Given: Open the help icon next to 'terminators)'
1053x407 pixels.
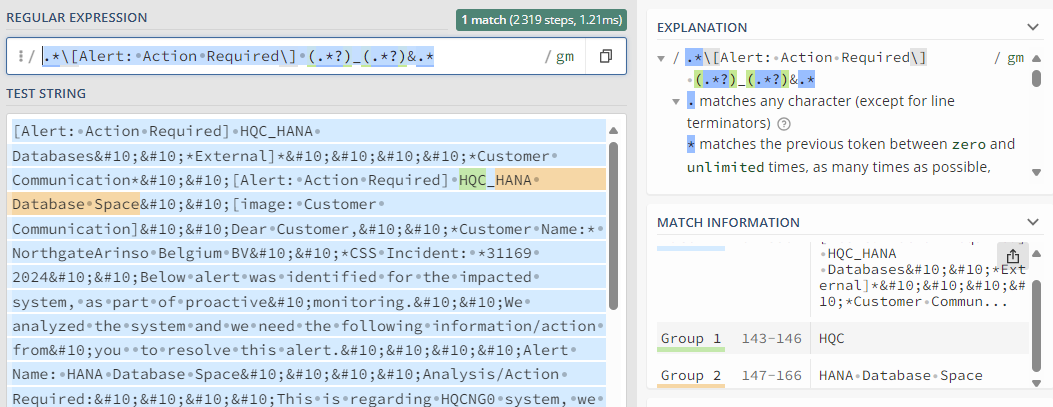Looking at the screenshot, I should point(783,124).
